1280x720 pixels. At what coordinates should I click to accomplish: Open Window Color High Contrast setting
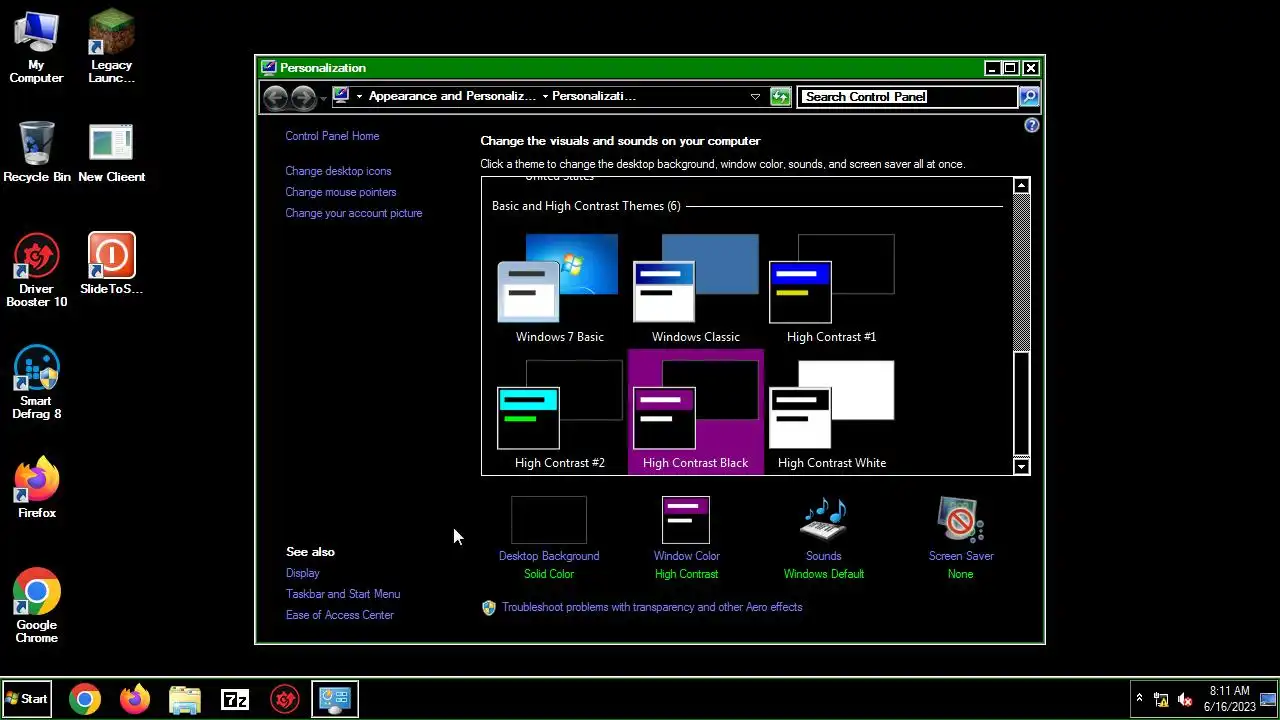pyautogui.click(x=686, y=538)
